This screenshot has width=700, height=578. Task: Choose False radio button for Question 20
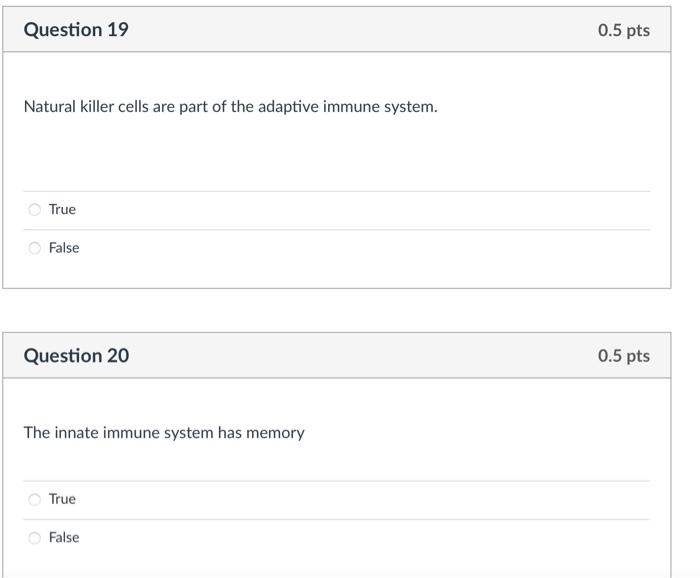[35, 537]
